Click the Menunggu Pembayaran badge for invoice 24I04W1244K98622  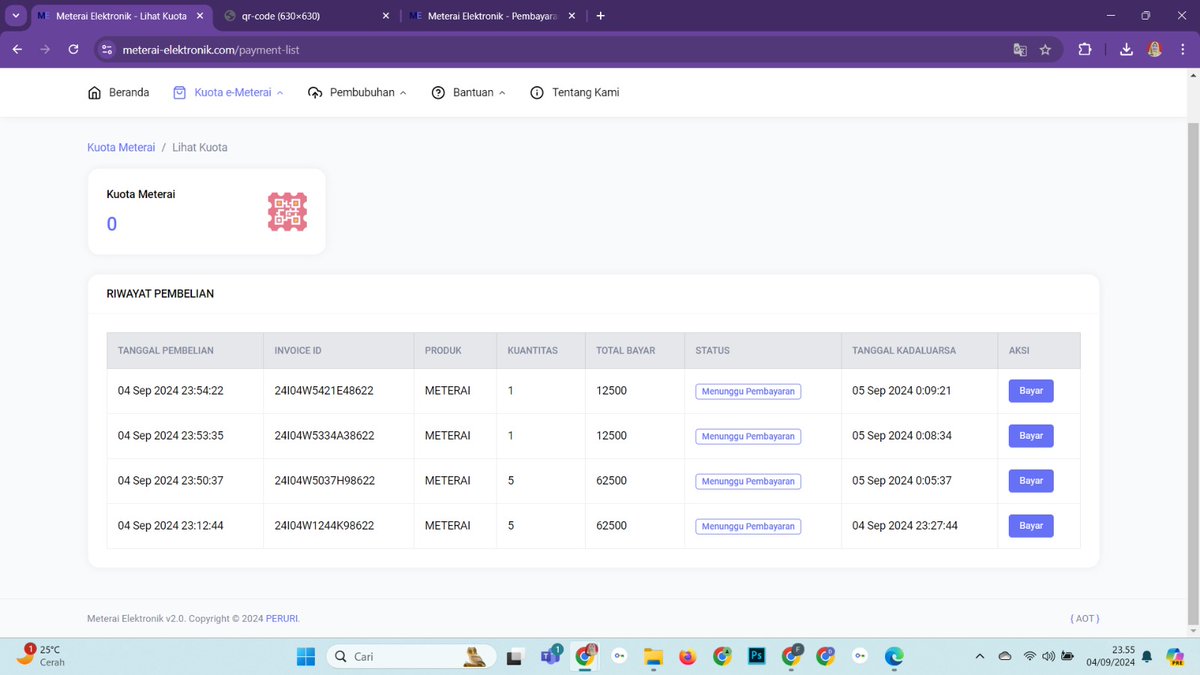(748, 526)
